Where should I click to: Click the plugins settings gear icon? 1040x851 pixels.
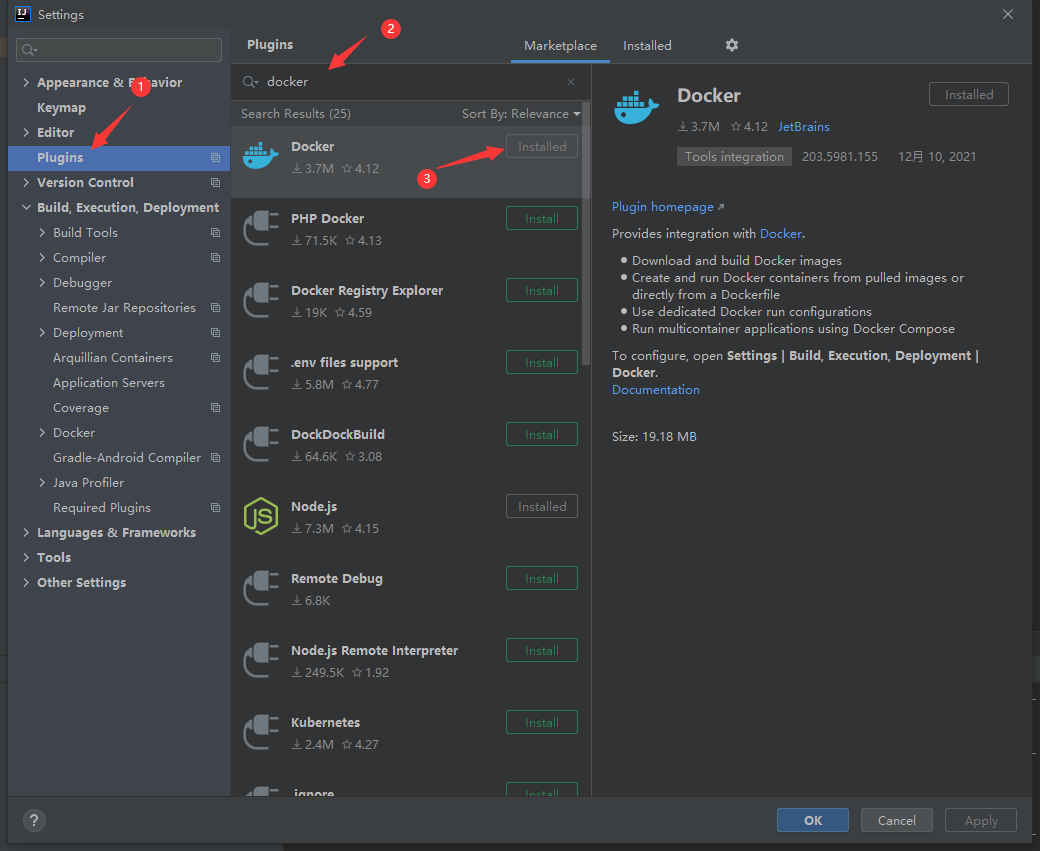coord(731,46)
